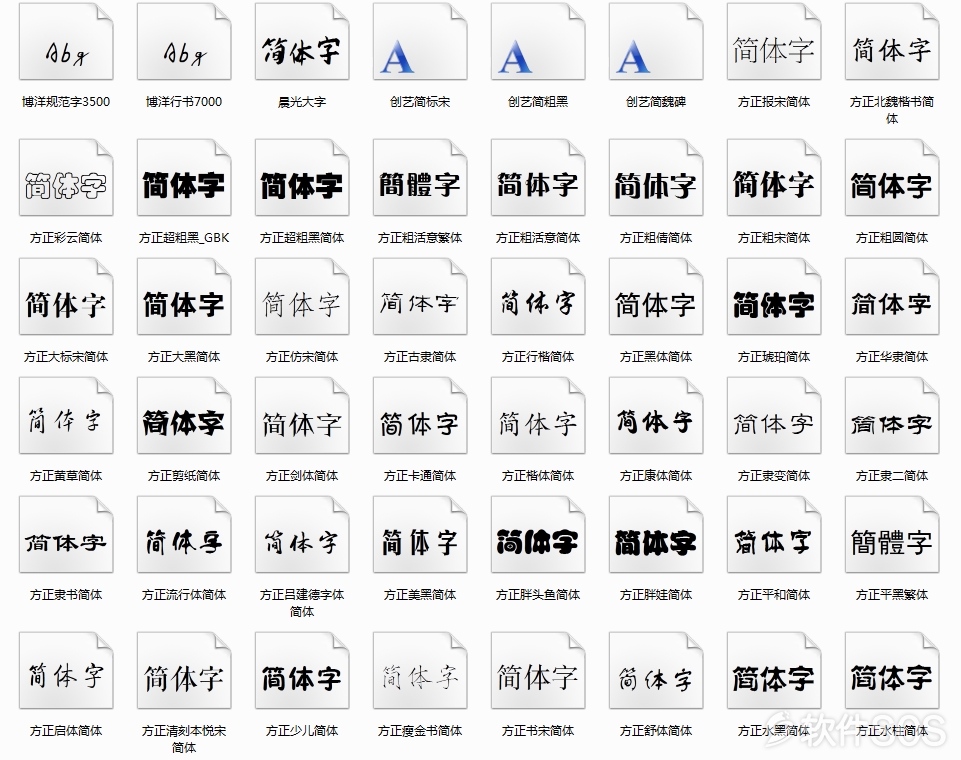Click the 方正大黑简体 font icon

click(x=184, y=296)
